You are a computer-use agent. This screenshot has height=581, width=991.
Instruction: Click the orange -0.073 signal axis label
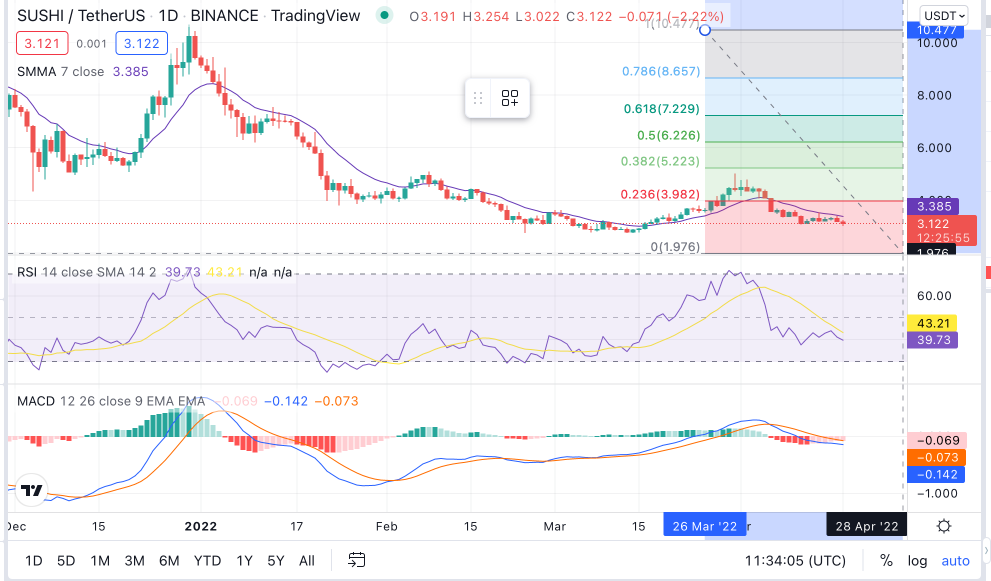[x=937, y=457]
